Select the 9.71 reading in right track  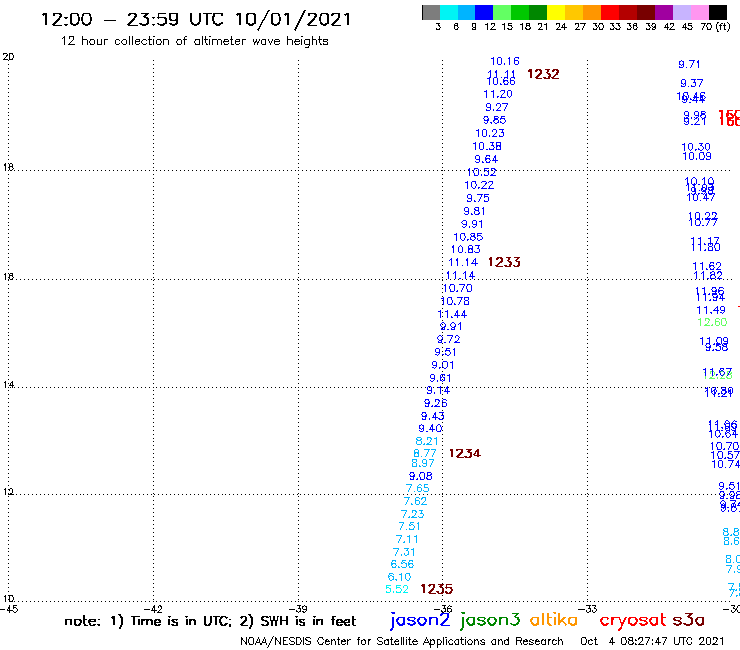click(689, 64)
